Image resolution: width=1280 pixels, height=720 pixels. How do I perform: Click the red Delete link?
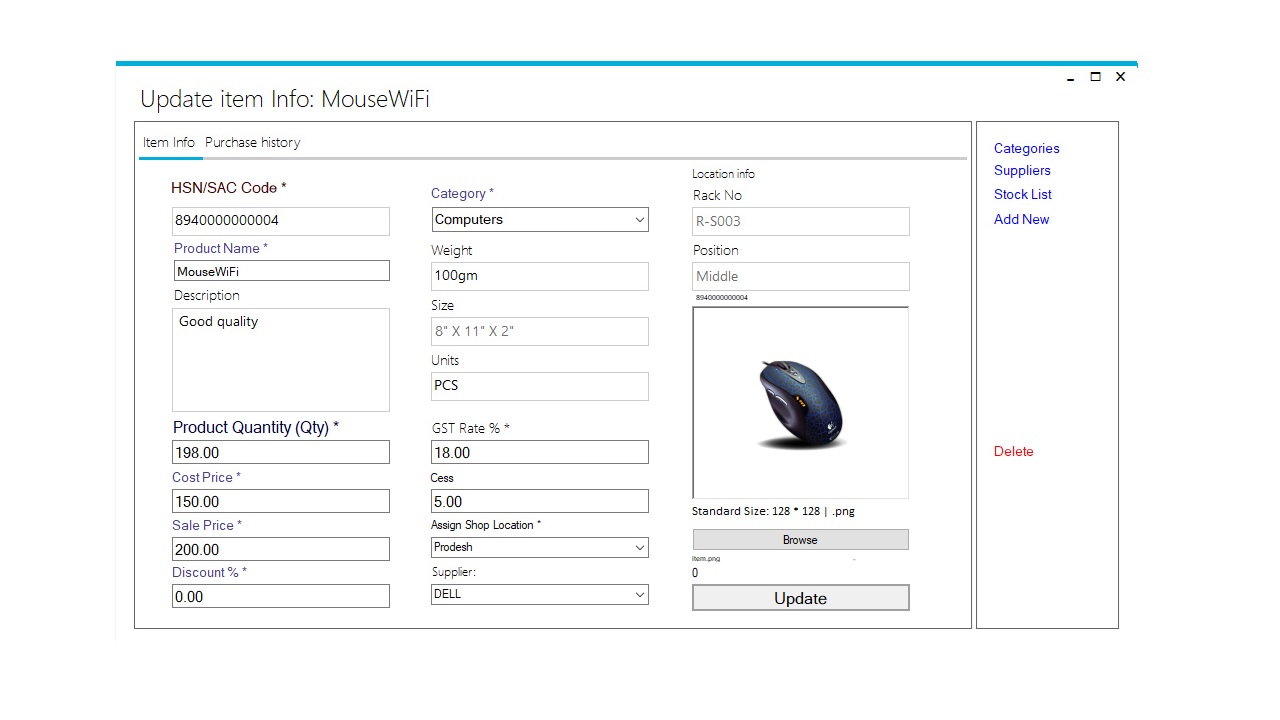tap(1013, 452)
